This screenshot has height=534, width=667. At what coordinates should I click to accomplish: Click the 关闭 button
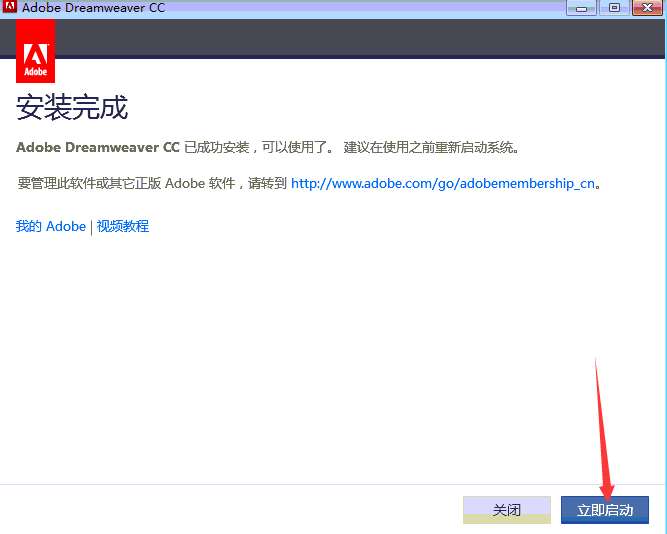507,510
